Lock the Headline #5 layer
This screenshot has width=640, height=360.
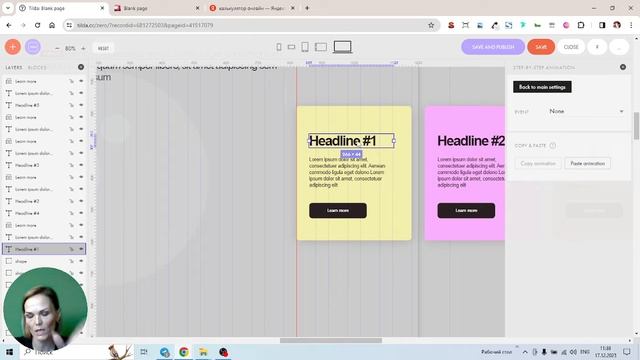pyautogui.click(x=71, y=105)
